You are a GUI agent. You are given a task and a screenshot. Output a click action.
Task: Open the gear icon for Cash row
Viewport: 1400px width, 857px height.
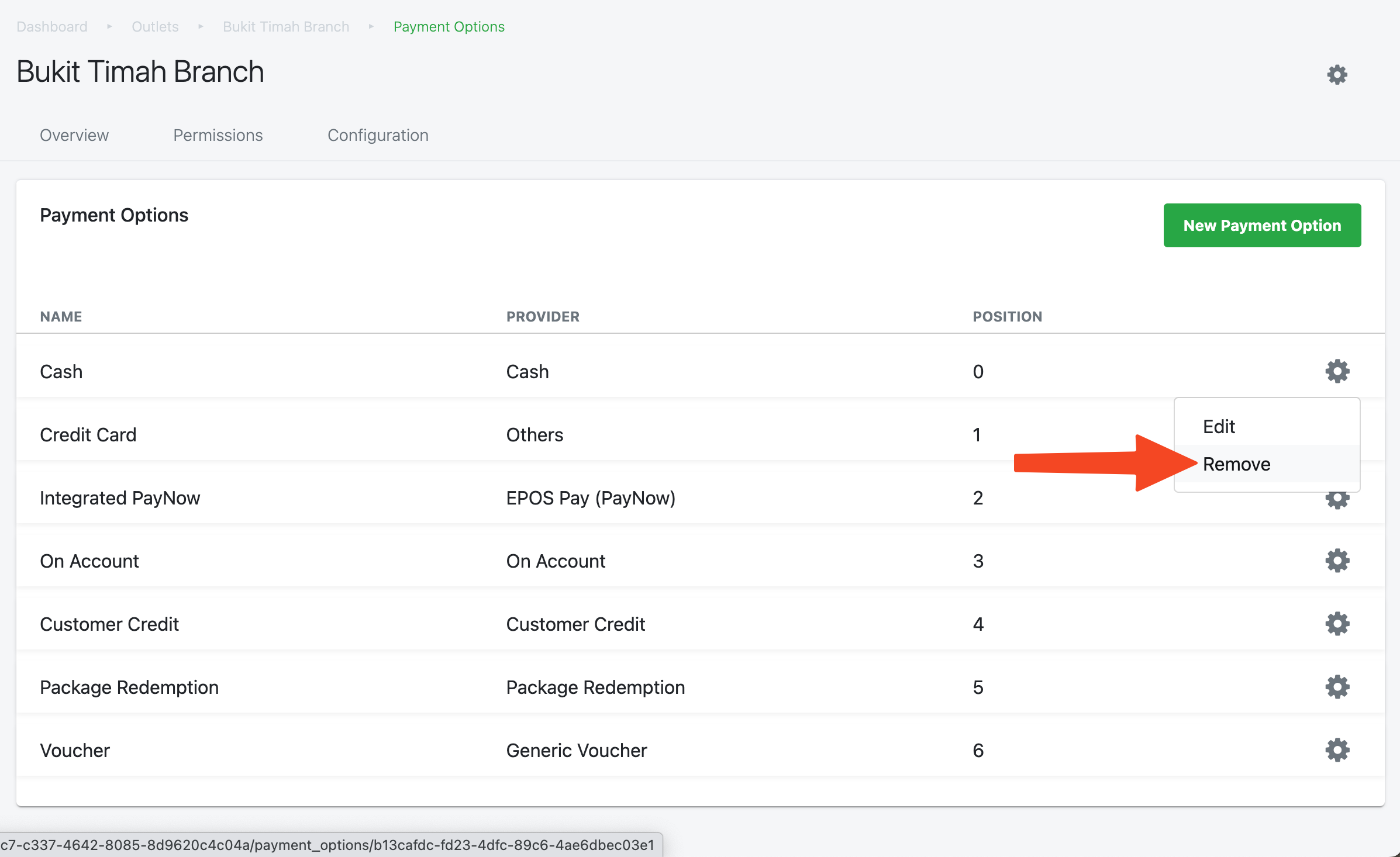pyautogui.click(x=1337, y=371)
